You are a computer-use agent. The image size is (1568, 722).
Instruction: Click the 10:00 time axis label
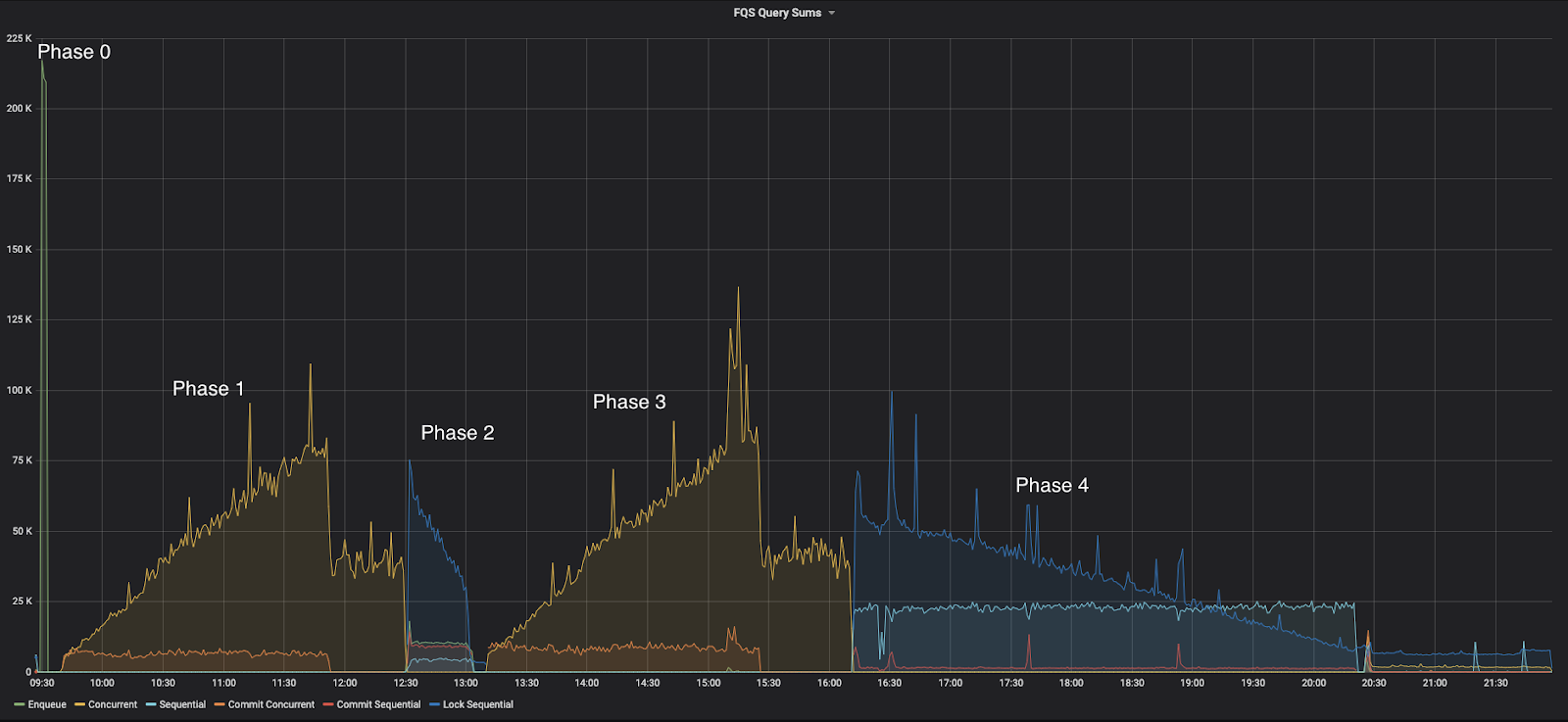click(102, 683)
